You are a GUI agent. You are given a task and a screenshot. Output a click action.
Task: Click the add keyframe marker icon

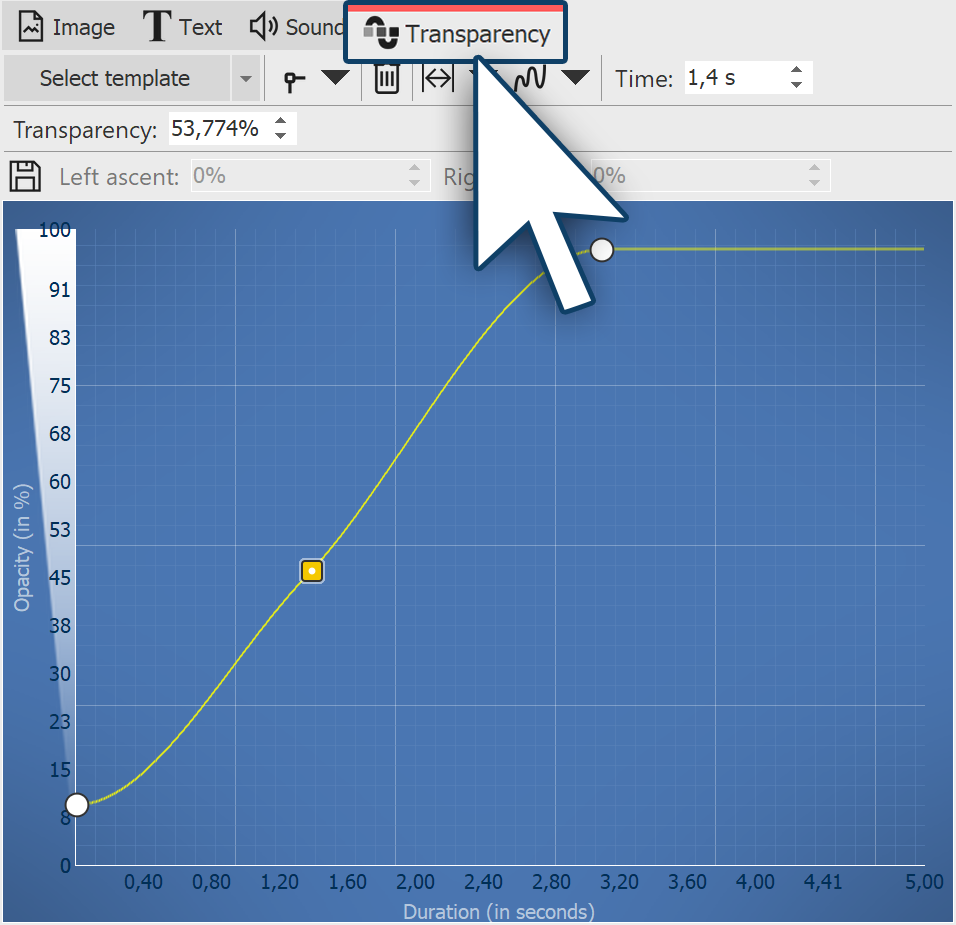(295, 79)
